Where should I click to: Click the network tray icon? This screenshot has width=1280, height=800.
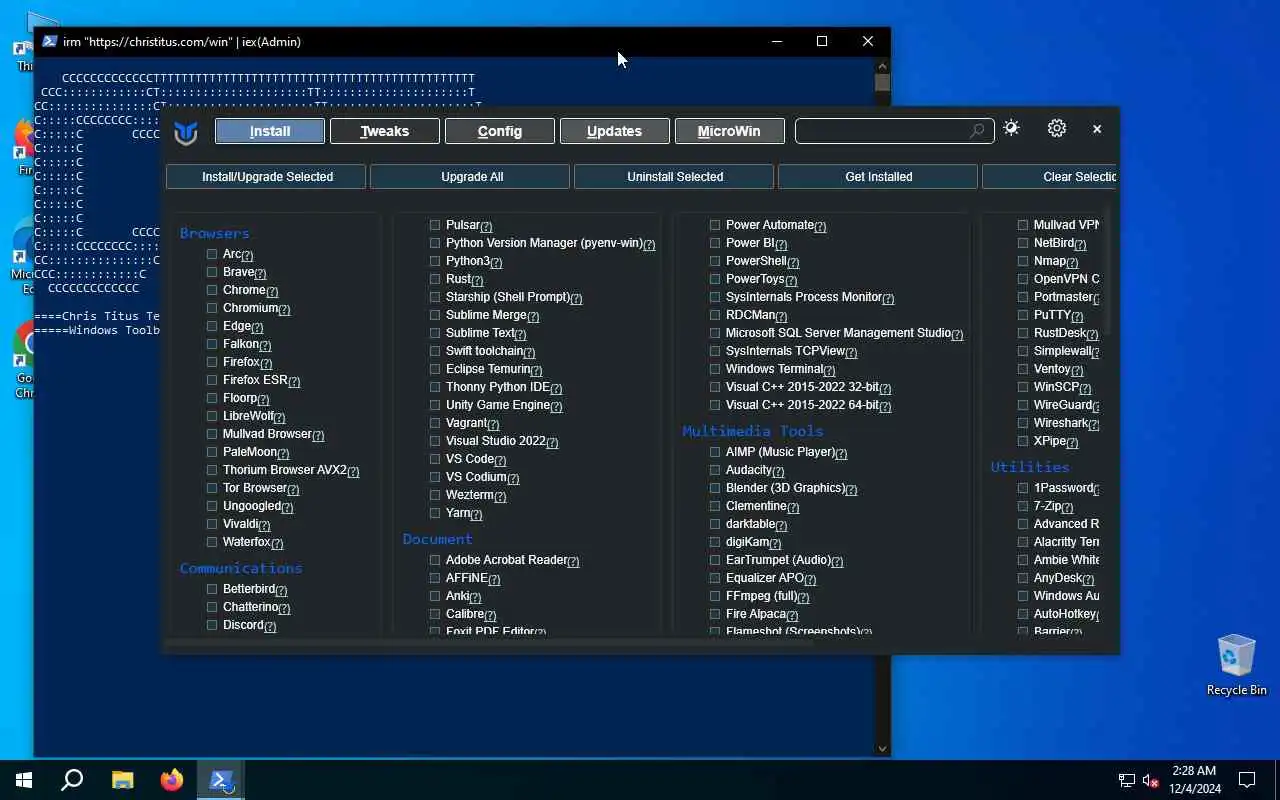click(x=1126, y=781)
